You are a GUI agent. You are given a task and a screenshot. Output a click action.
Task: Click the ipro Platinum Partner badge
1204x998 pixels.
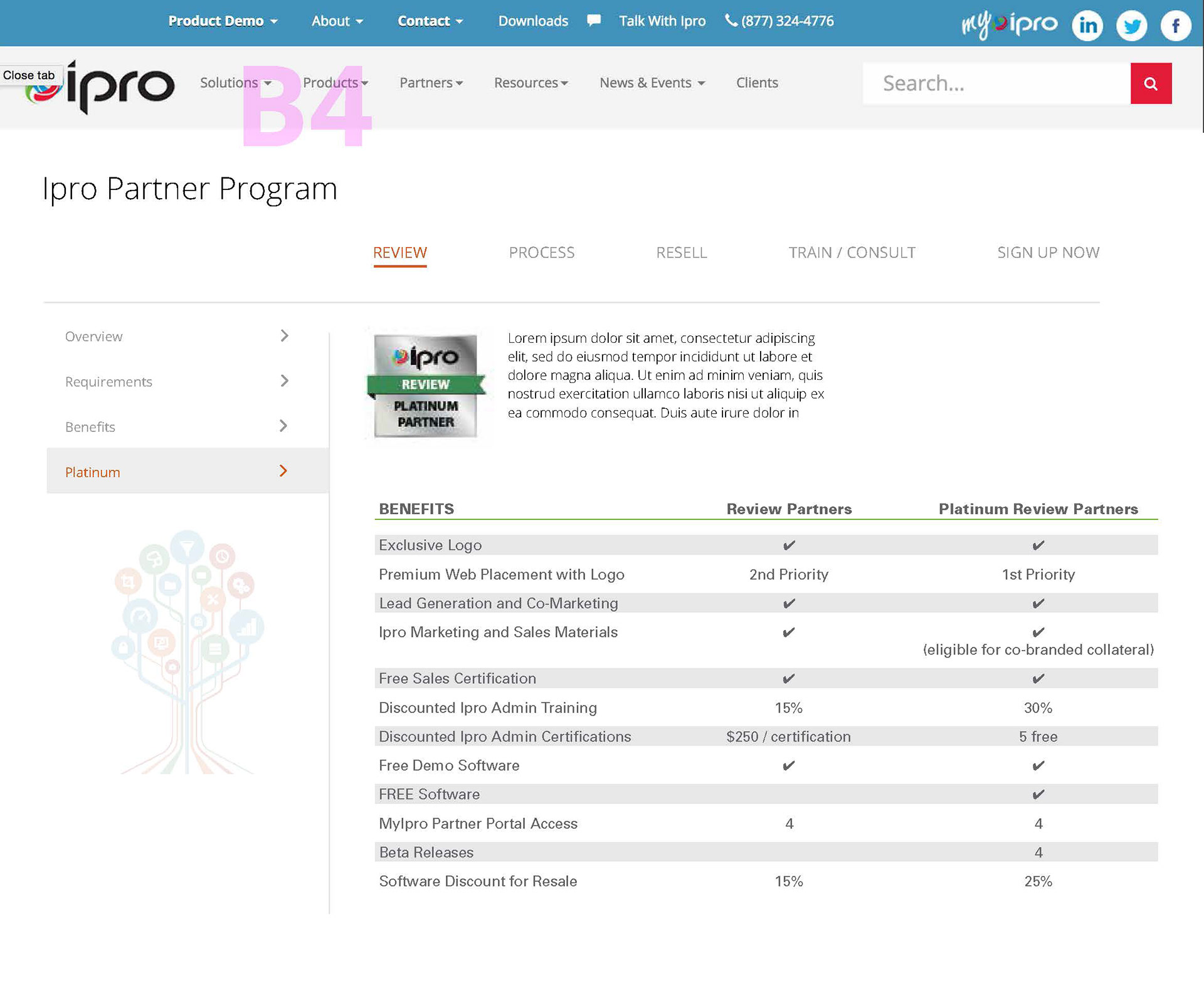(x=426, y=386)
